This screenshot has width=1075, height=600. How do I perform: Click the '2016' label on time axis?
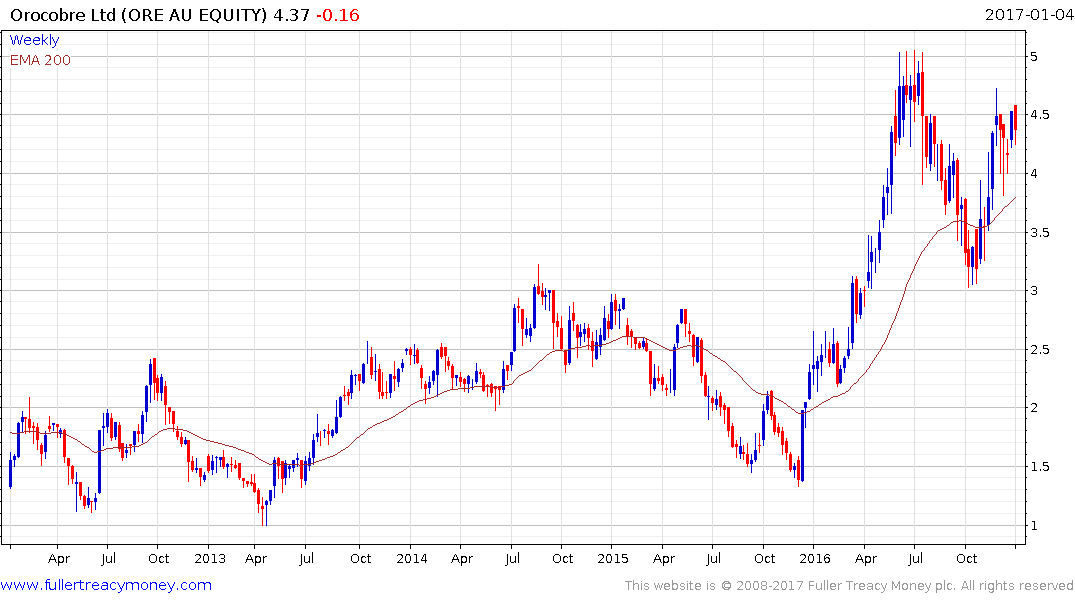pyautogui.click(x=814, y=558)
